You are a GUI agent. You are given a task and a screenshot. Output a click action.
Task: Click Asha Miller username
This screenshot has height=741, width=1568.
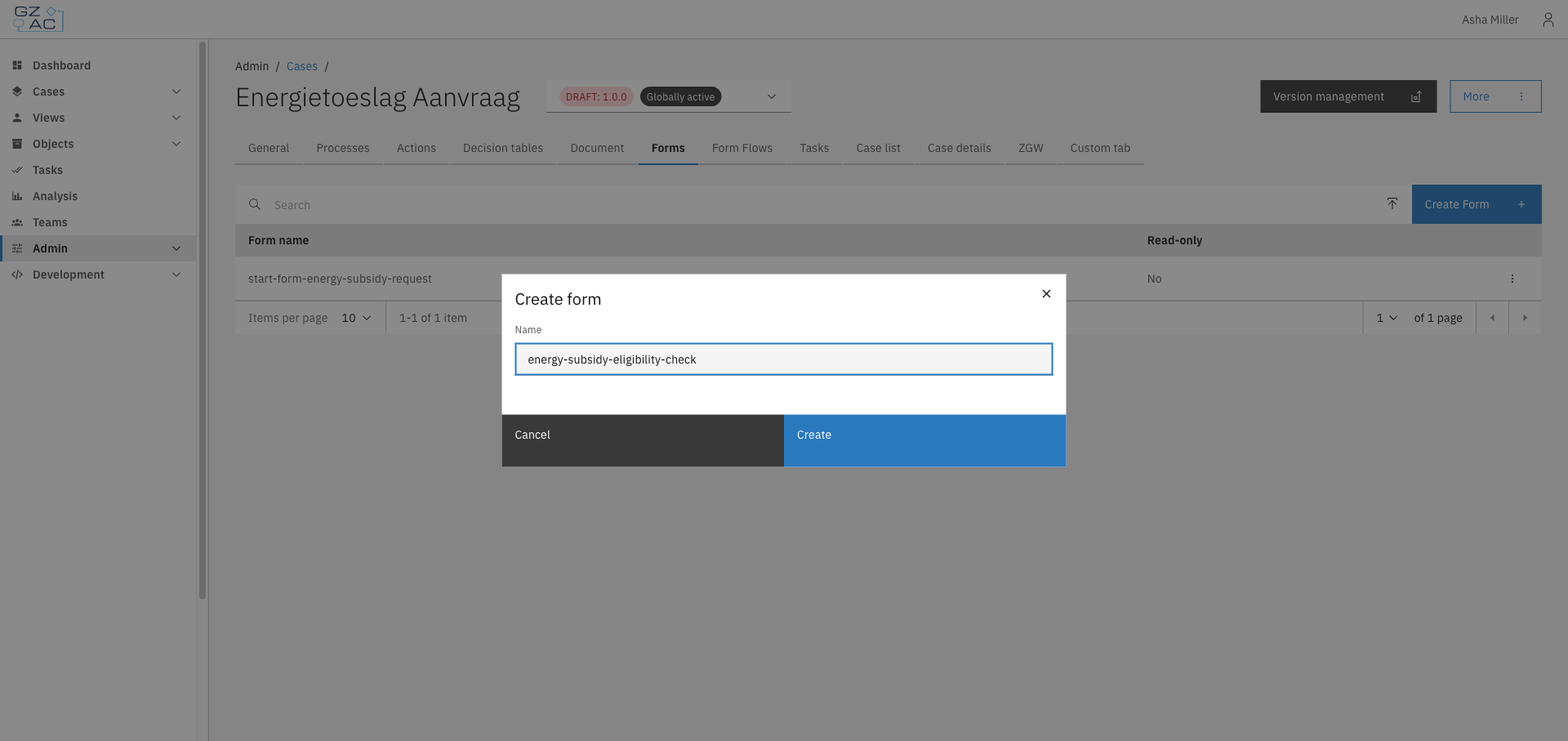point(1490,20)
